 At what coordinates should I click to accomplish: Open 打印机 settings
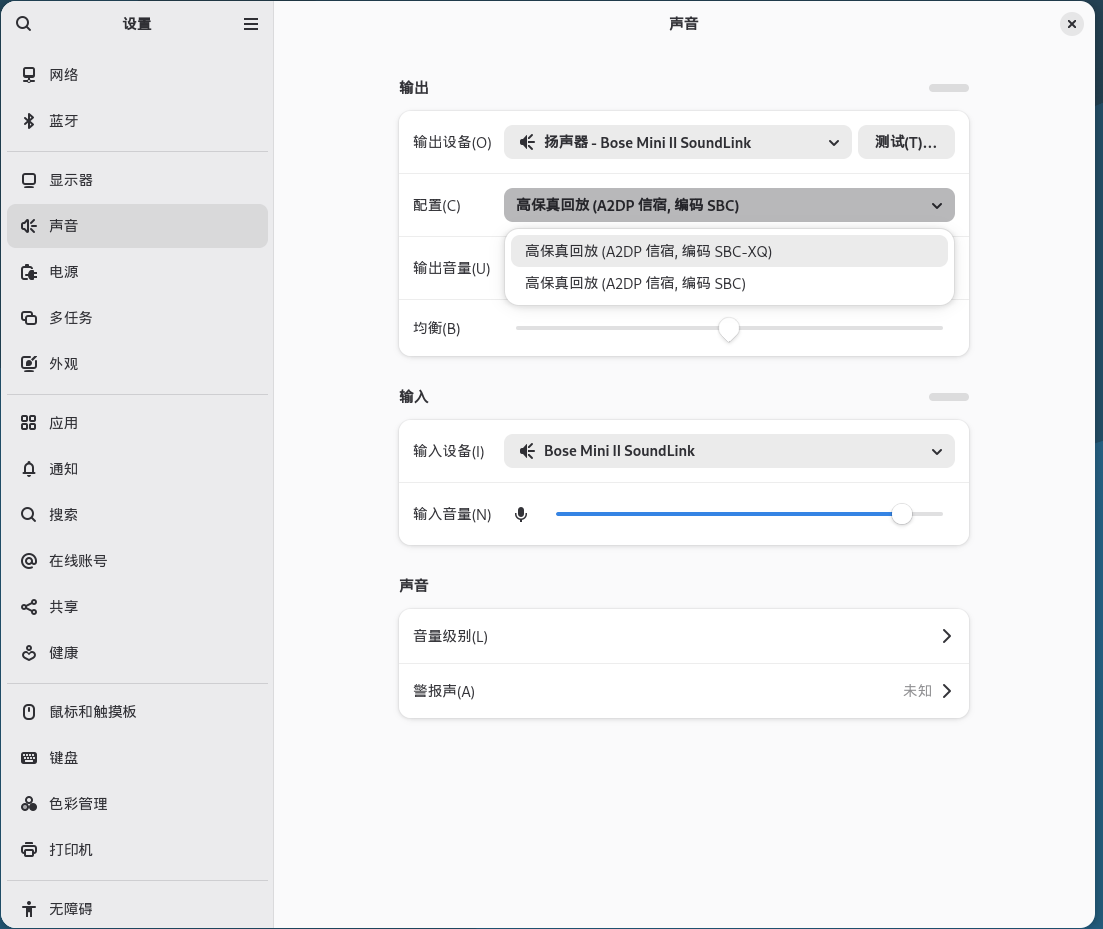coord(137,850)
